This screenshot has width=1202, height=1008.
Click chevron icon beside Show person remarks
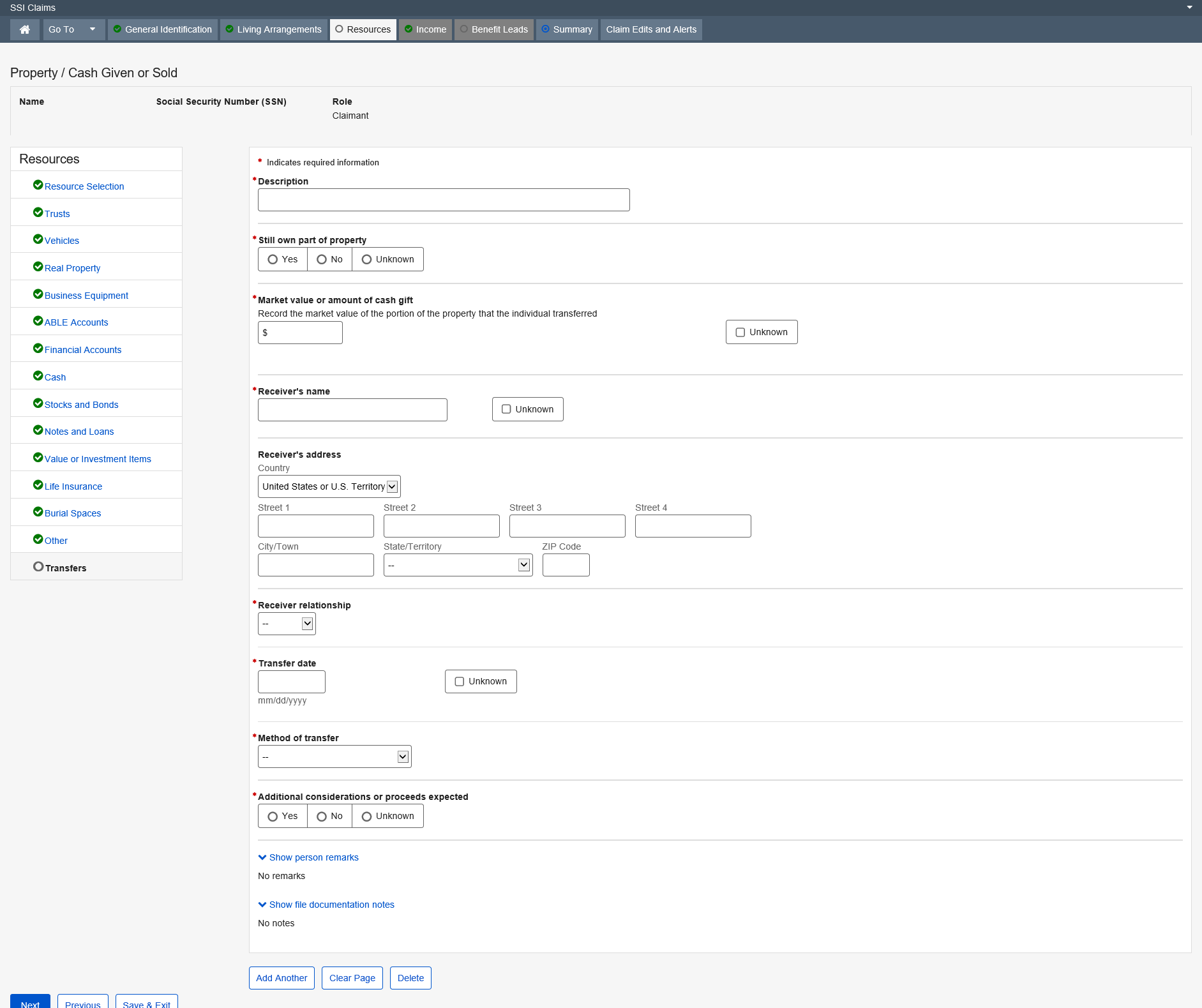pyautogui.click(x=262, y=857)
